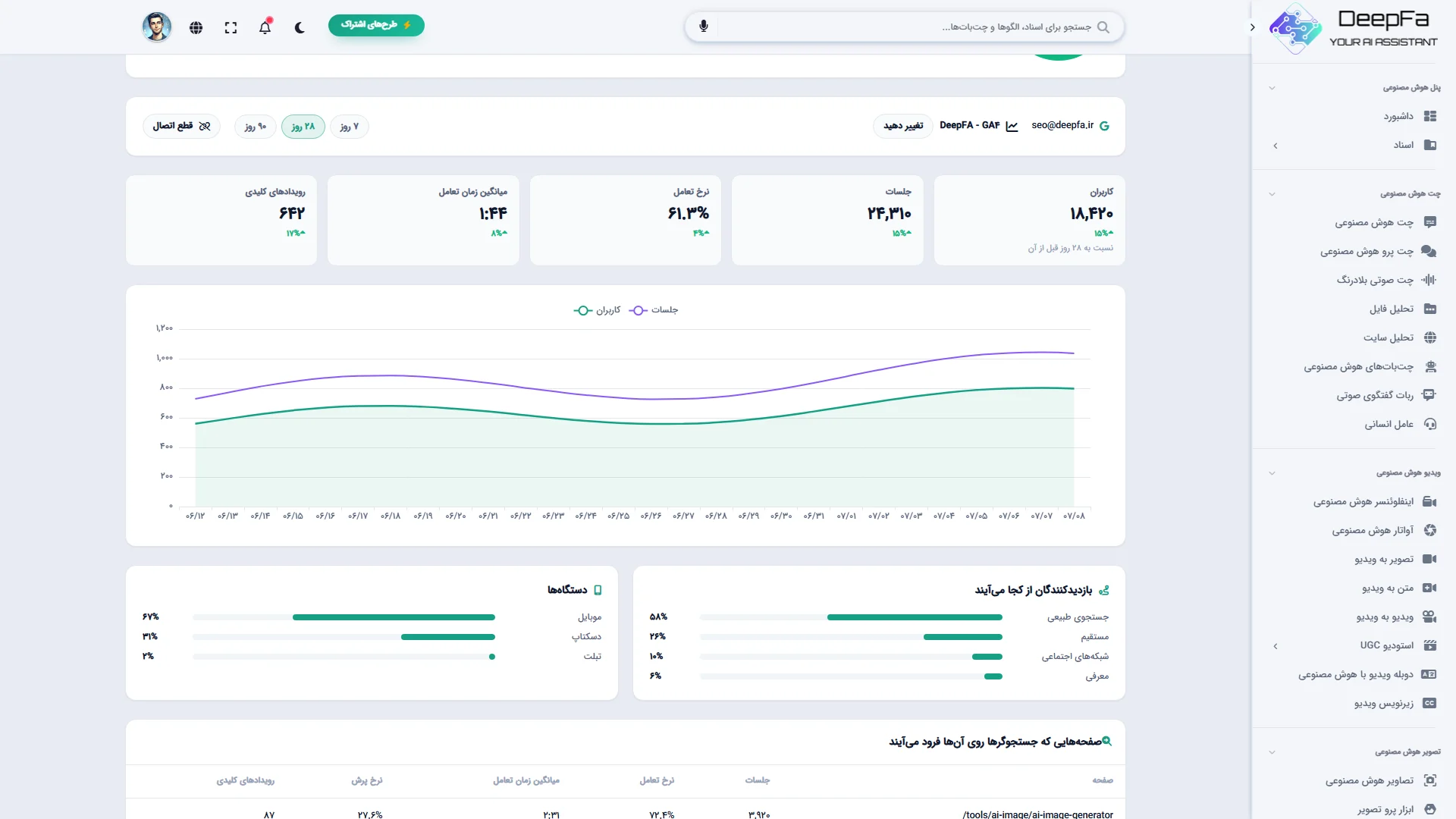Collapse the ویدیو هوش مصنوعی section
Screen dimensions: 1456x819
[x=1272, y=473]
